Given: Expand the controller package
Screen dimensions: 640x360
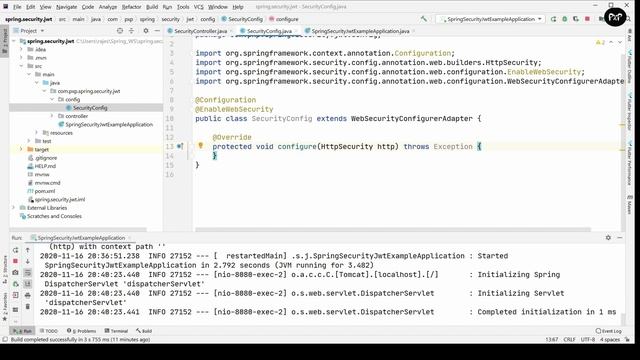Looking at the screenshot, I should pyautogui.click(x=52, y=116).
